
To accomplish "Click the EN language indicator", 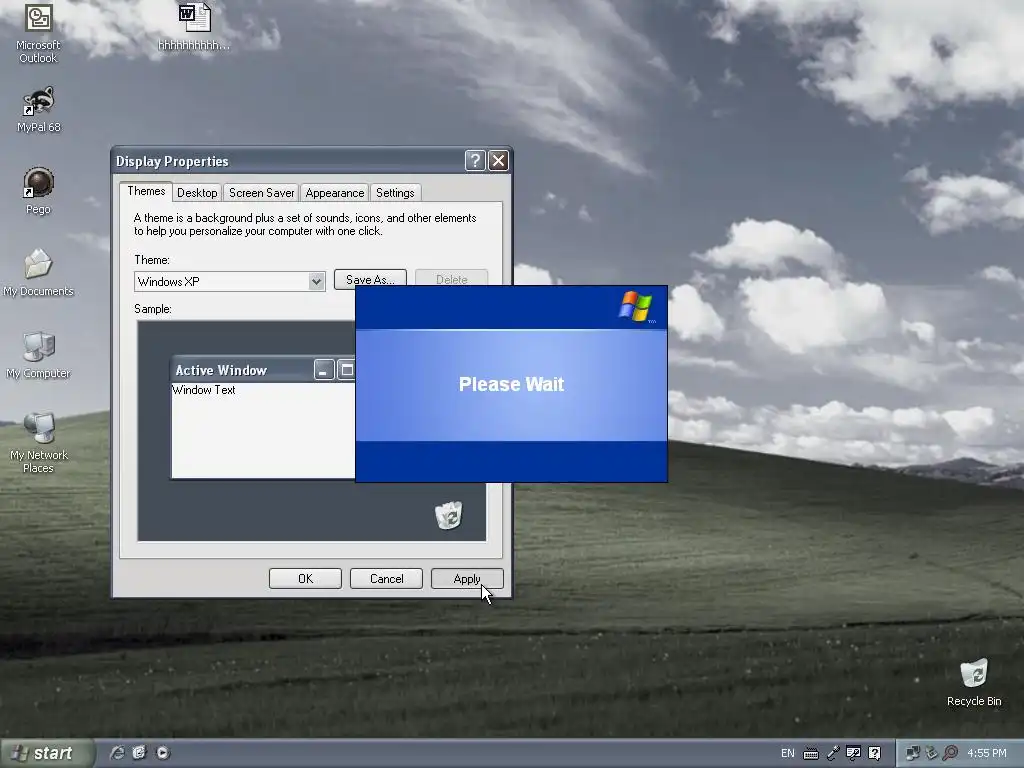I will coord(788,753).
